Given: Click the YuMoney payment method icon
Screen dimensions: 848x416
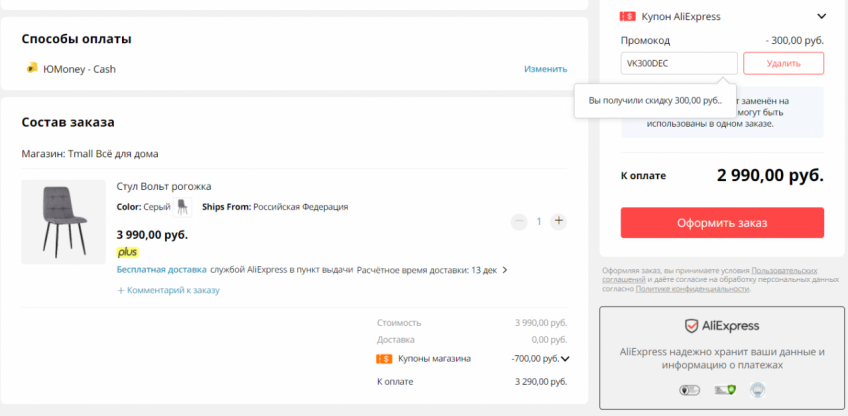Looking at the screenshot, I should (x=33, y=68).
